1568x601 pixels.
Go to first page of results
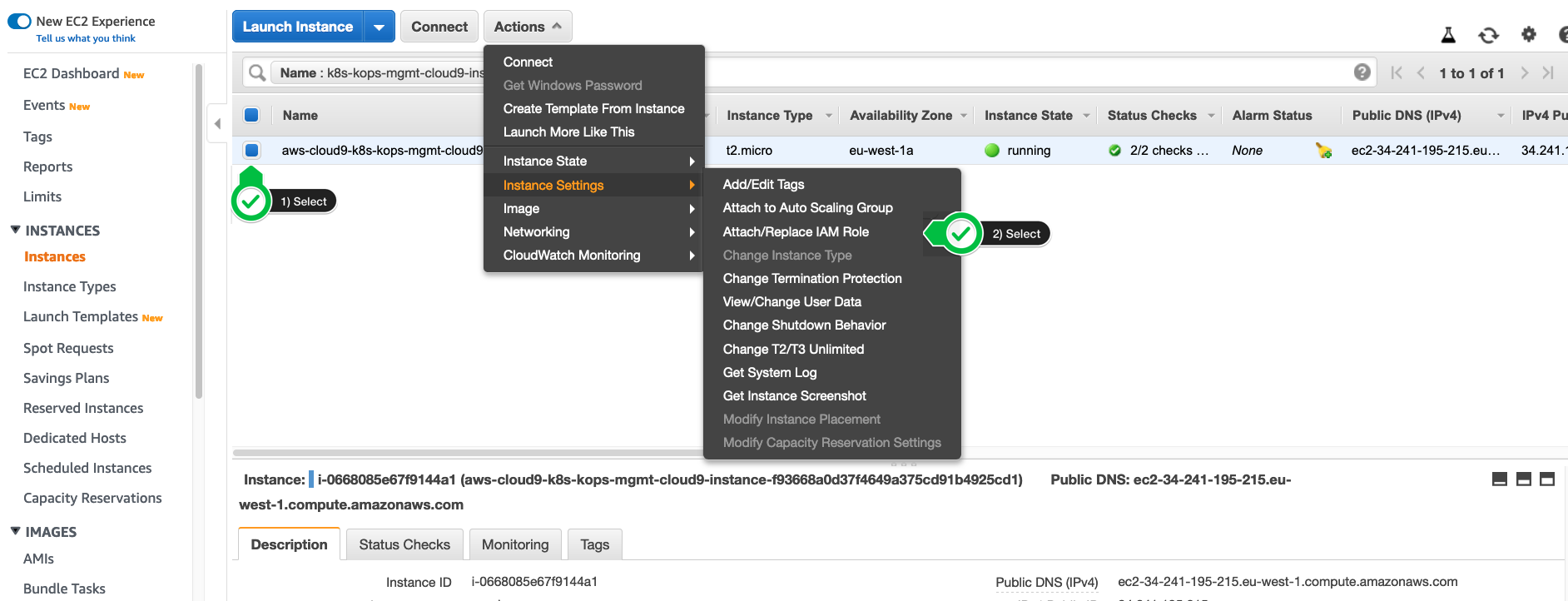1397,73
